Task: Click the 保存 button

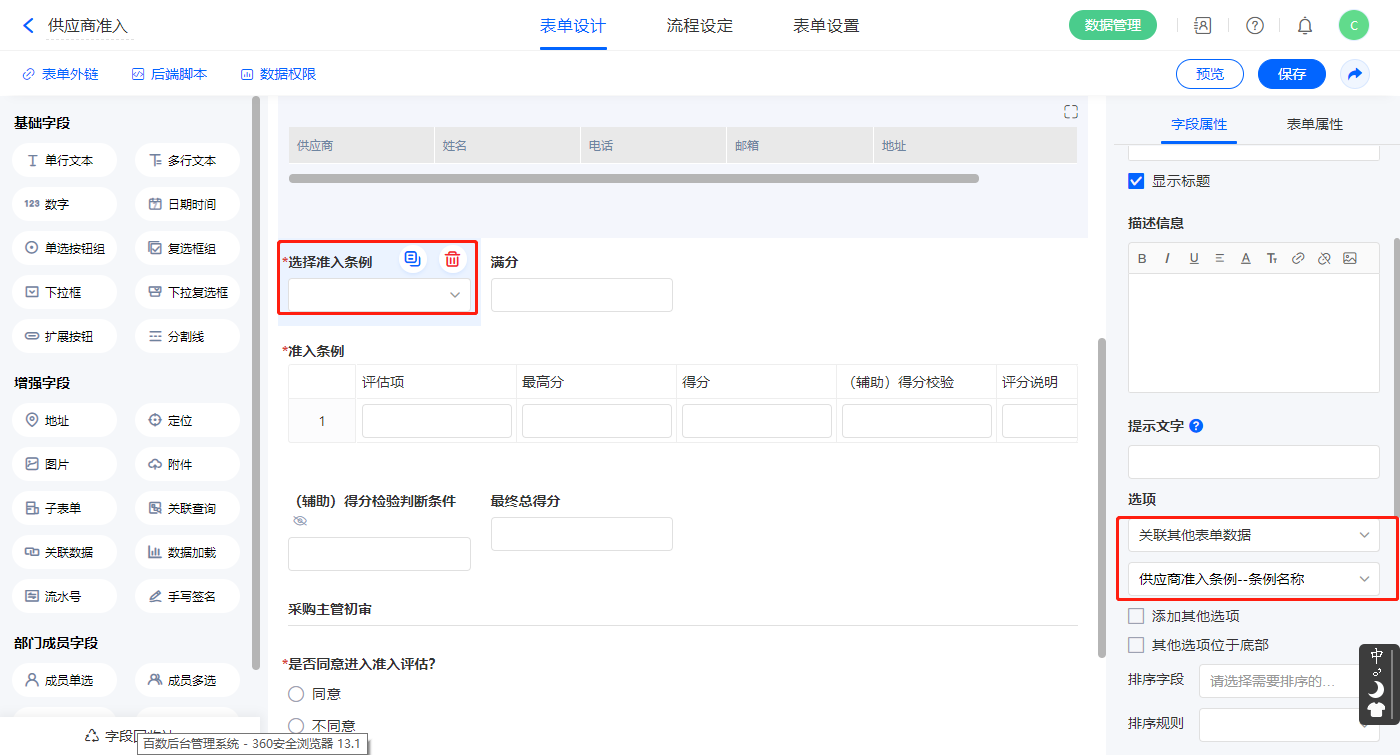Action: [1291, 74]
